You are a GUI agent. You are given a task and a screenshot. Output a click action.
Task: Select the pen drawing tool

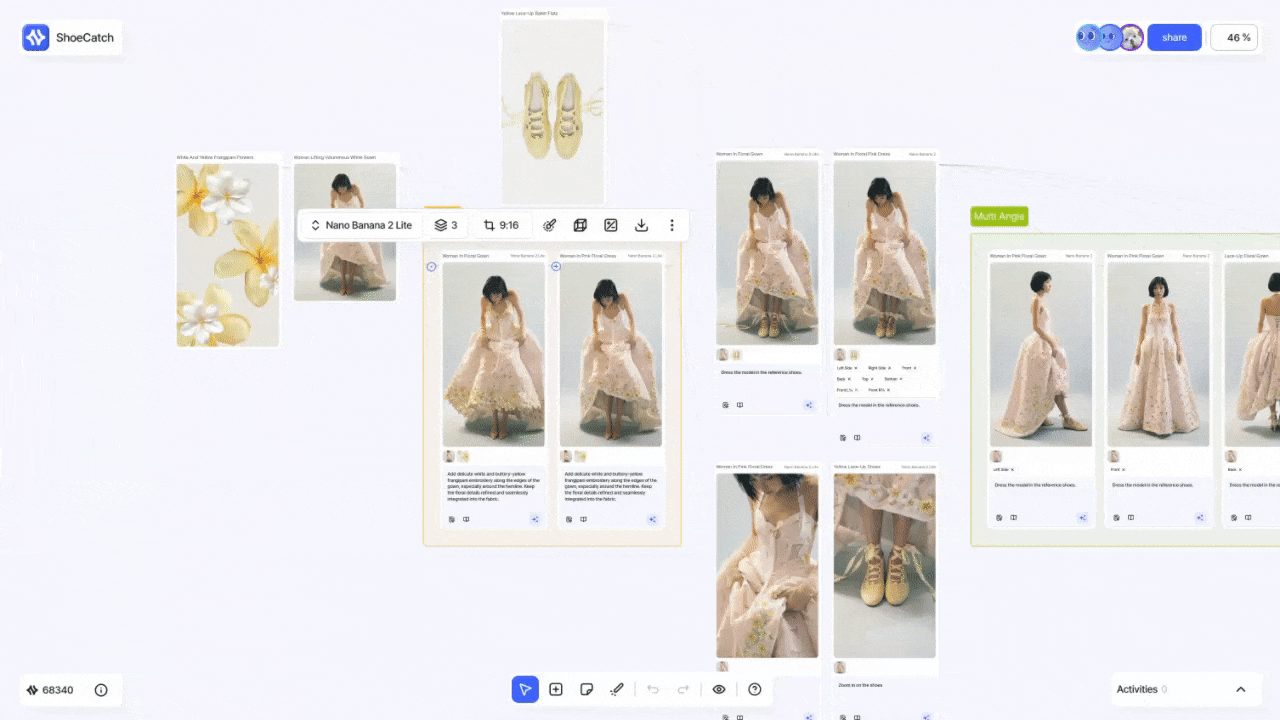[x=617, y=689]
